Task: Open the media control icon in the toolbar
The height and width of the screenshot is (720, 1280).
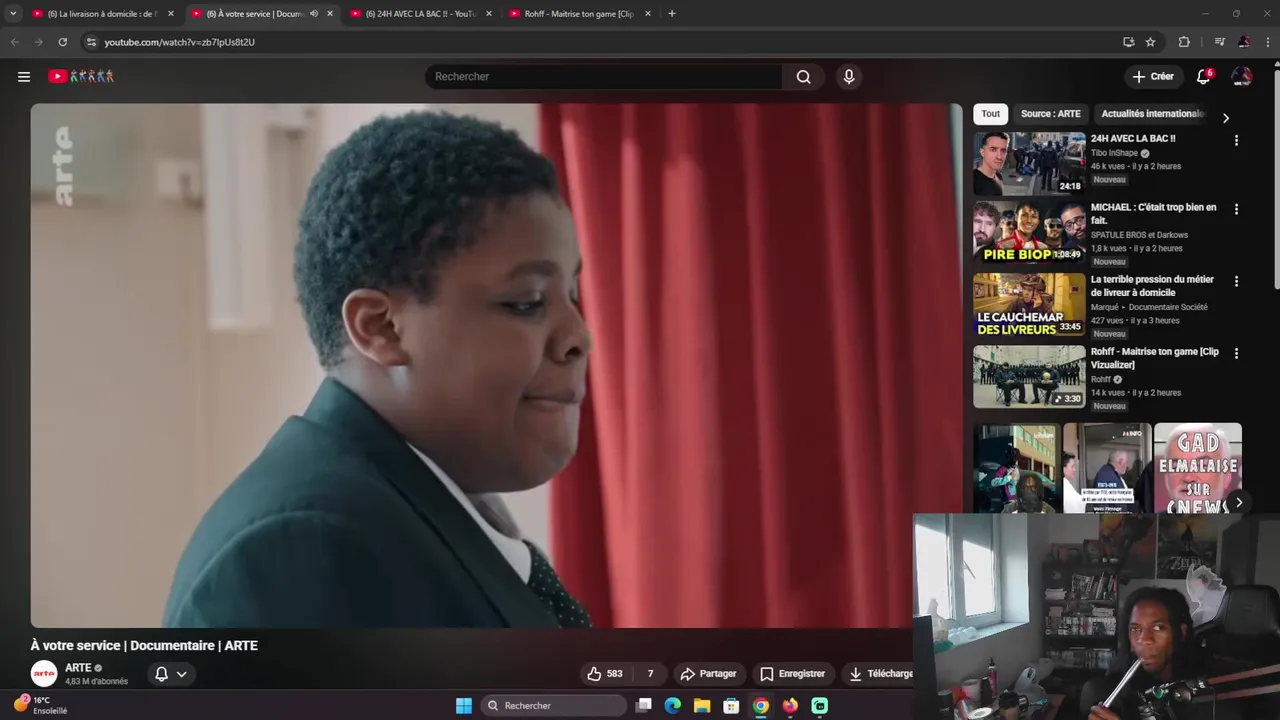Action: [x=1219, y=42]
